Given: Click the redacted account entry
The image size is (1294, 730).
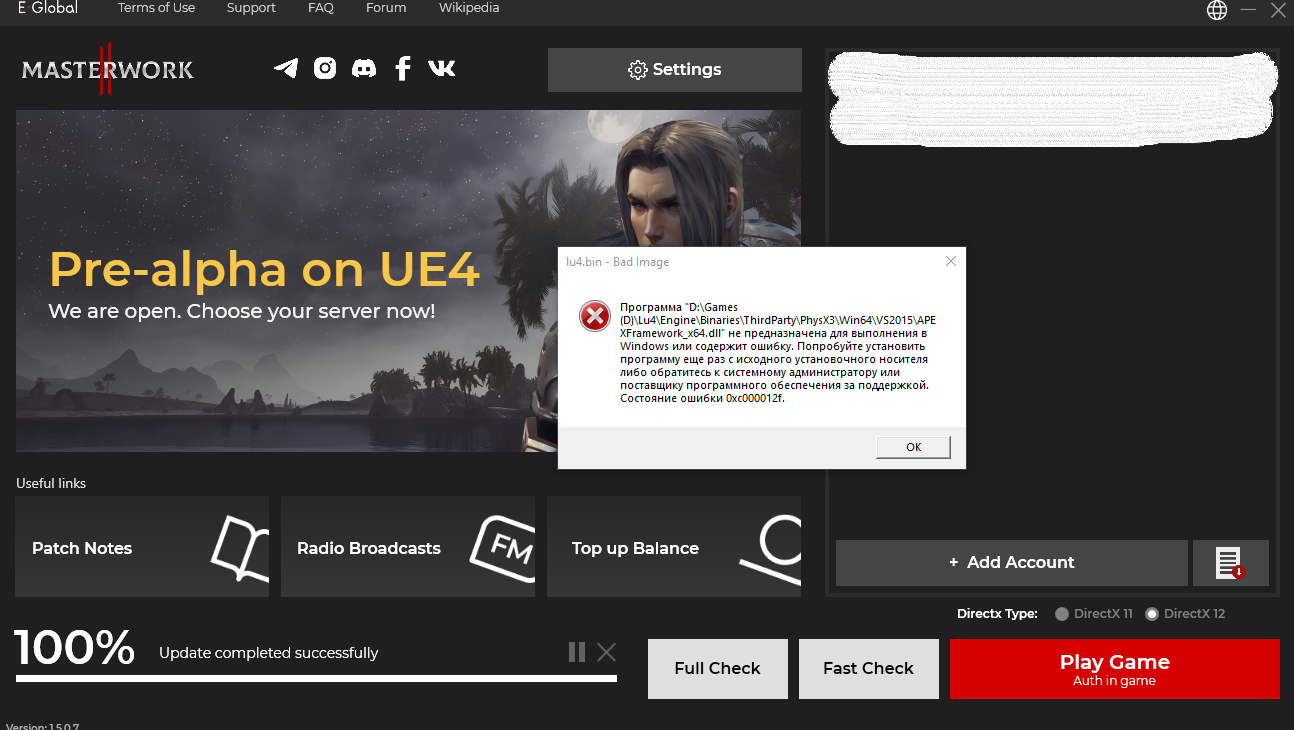Looking at the screenshot, I should pyautogui.click(x=1052, y=99).
